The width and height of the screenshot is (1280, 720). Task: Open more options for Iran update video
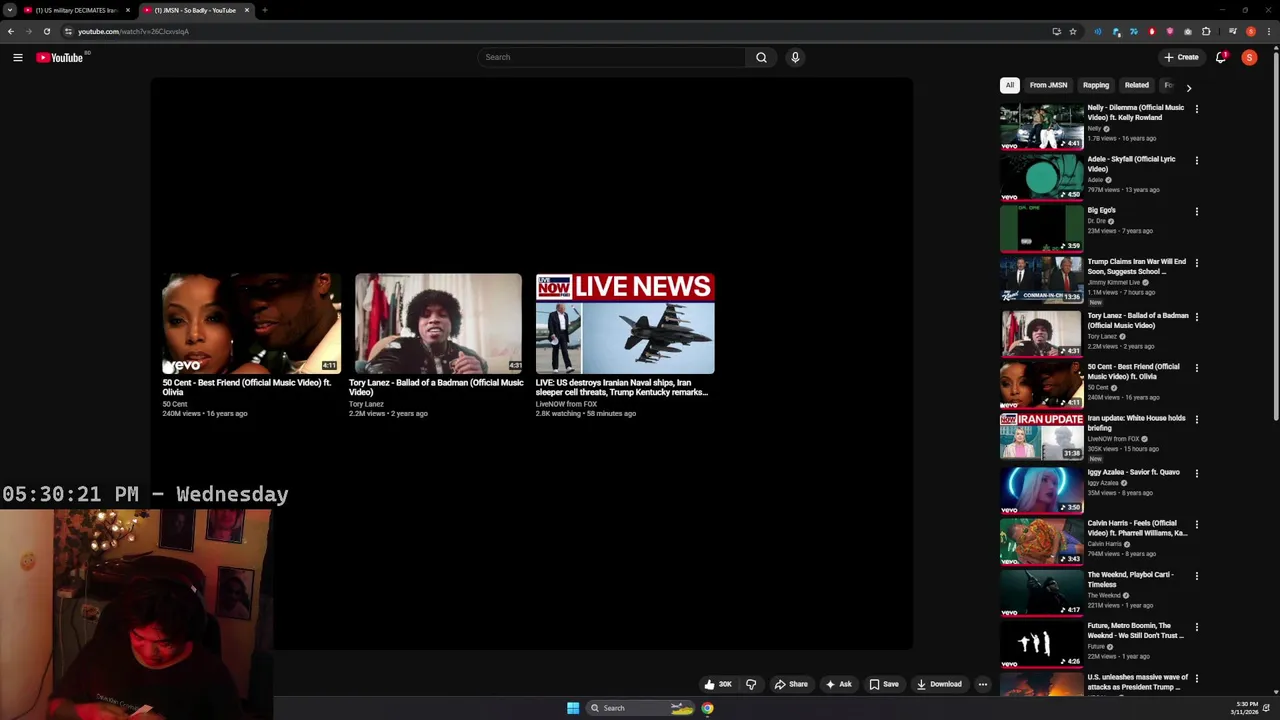pyautogui.click(x=1196, y=420)
